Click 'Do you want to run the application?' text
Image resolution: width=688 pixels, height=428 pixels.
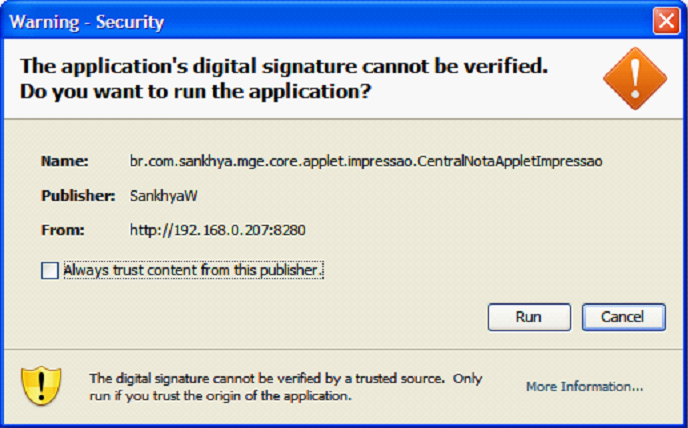click(196, 92)
